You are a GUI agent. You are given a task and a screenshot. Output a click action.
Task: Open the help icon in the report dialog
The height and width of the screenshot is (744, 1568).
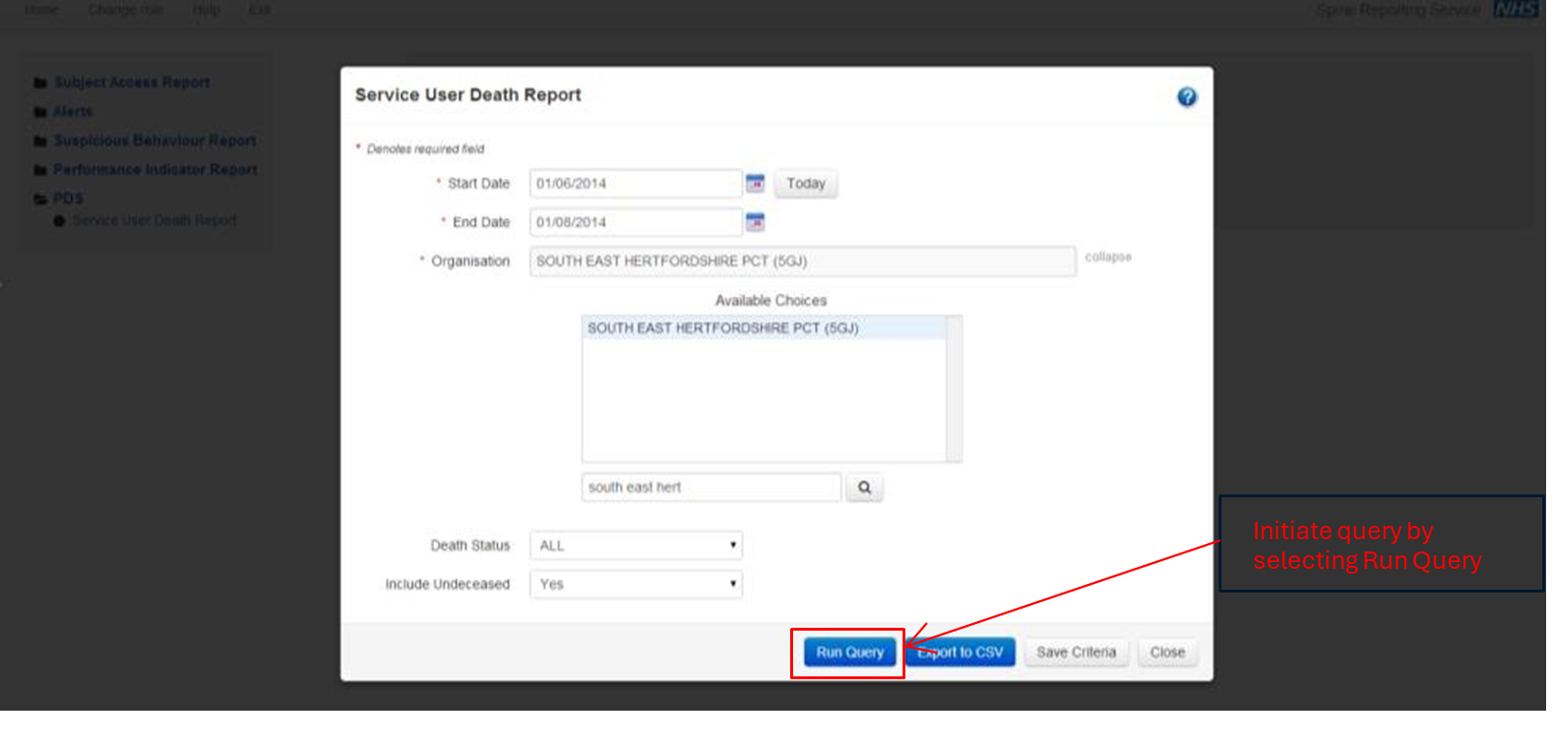point(1186,96)
